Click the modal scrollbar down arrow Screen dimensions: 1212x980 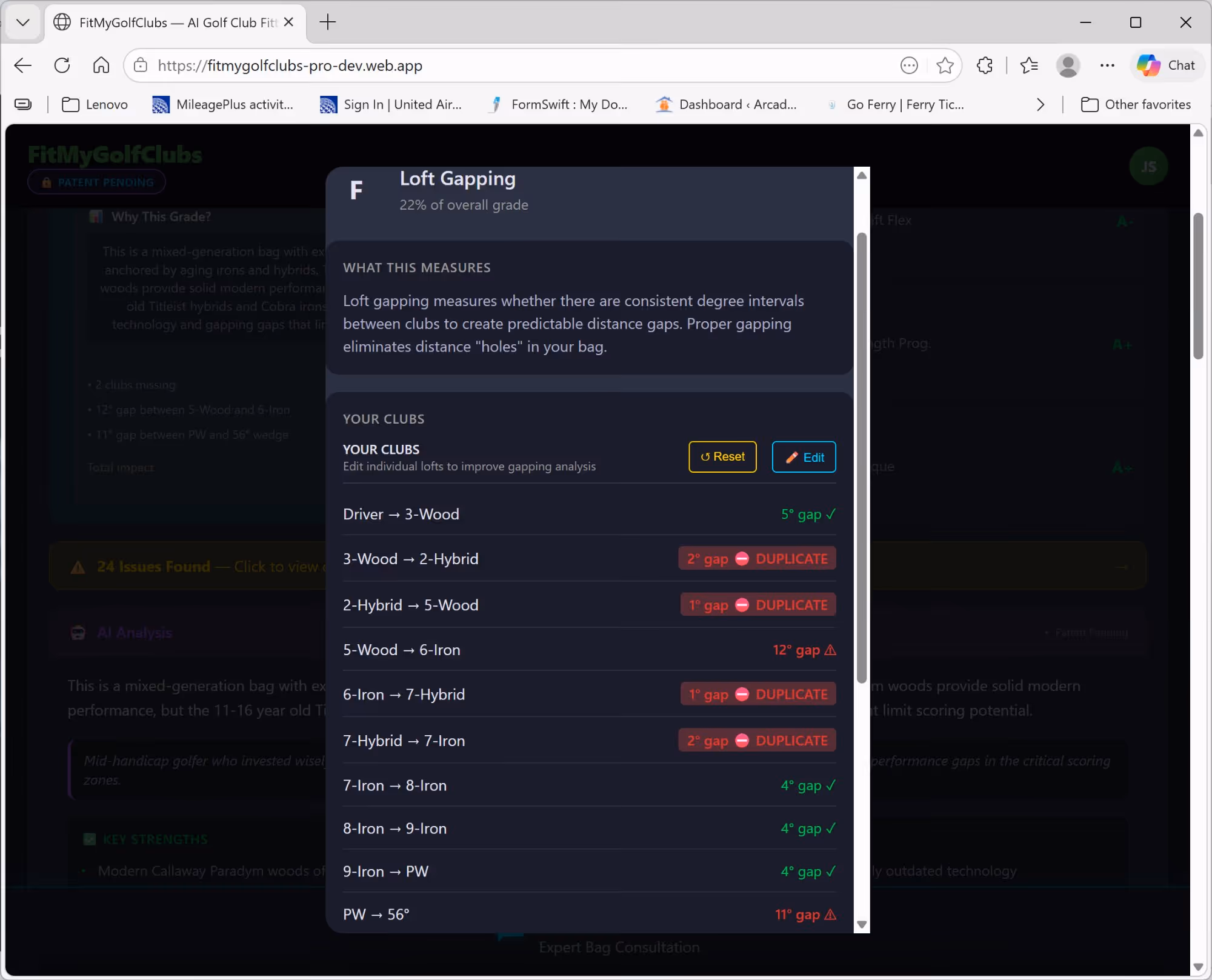point(862,924)
